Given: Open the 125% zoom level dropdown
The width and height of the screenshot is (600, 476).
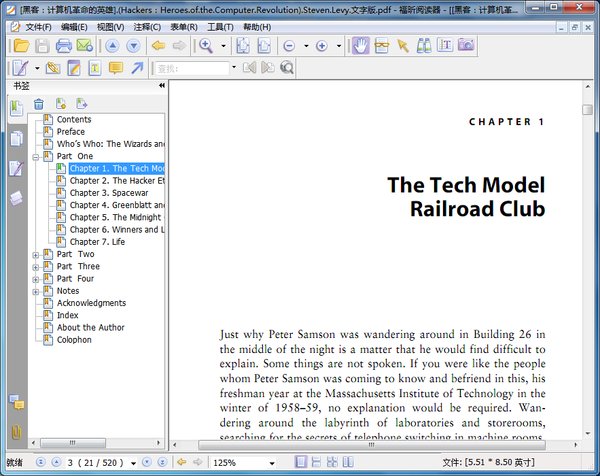Looking at the screenshot, I should tap(270, 463).
